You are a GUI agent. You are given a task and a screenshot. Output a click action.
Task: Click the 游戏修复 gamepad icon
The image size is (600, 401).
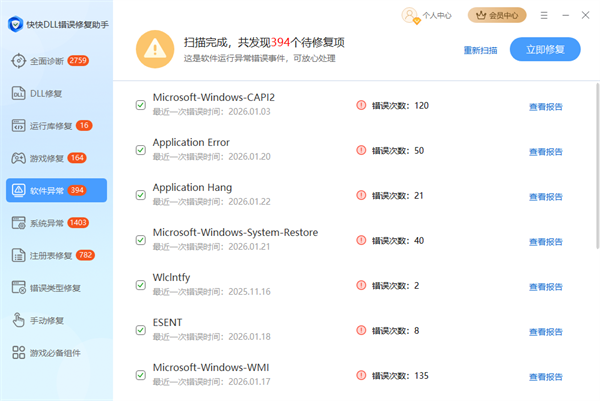click(19, 158)
